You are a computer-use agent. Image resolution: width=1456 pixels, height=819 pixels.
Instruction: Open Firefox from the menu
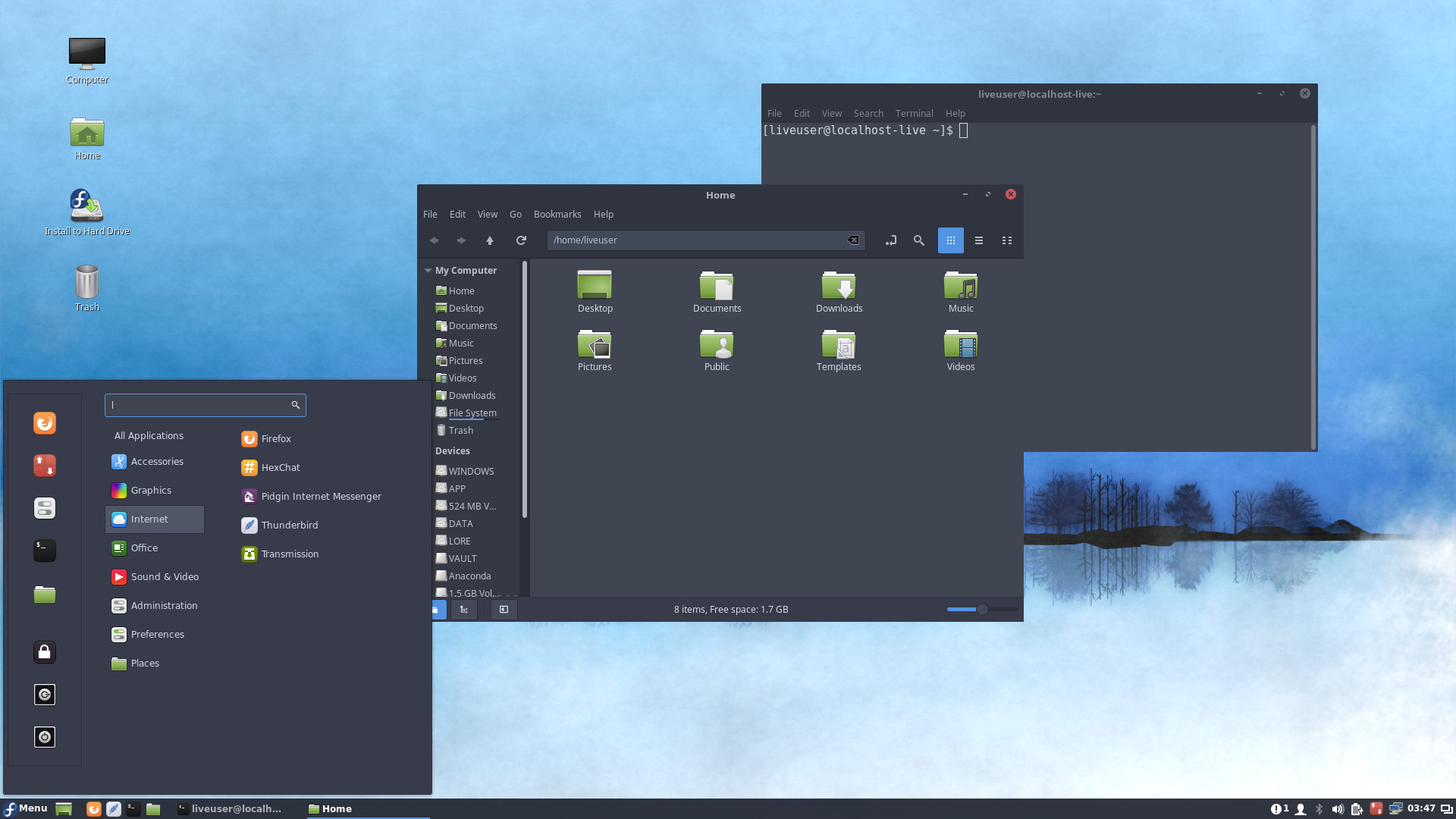(x=275, y=438)
